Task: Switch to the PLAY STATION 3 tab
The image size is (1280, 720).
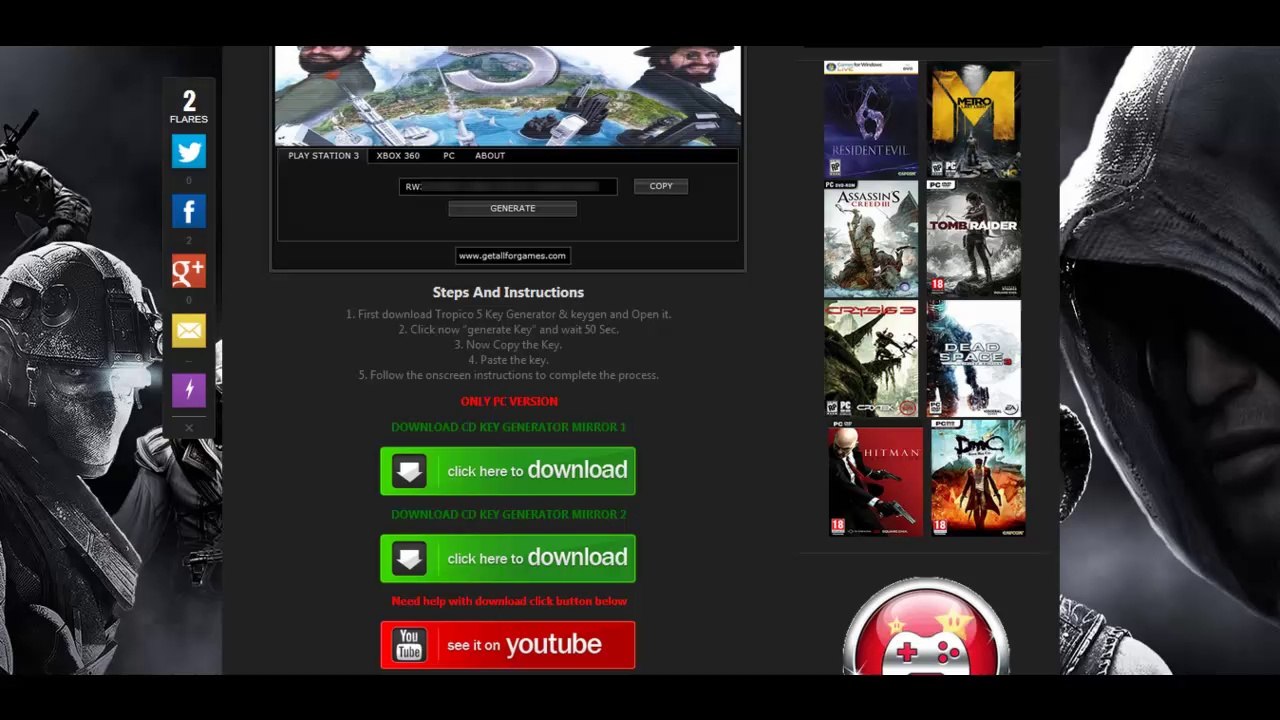Action: point(323,156)
